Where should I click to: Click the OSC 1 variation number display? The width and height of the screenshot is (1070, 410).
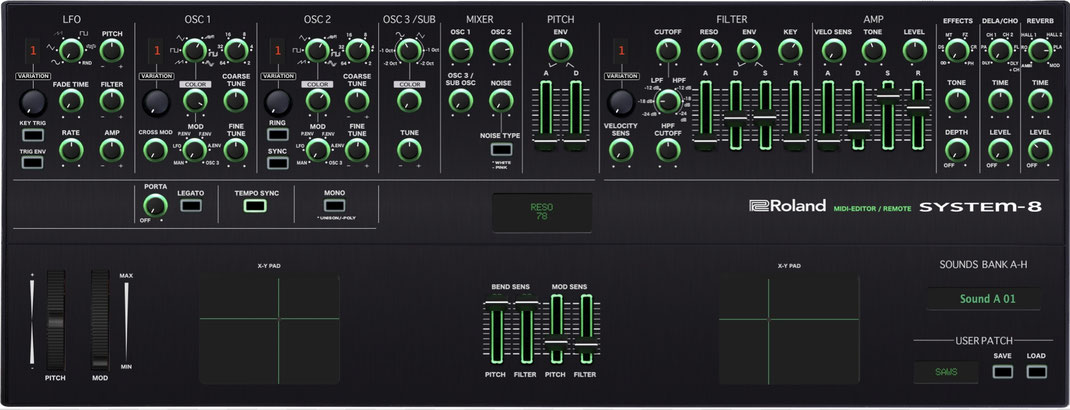click(x=156, y=50)
